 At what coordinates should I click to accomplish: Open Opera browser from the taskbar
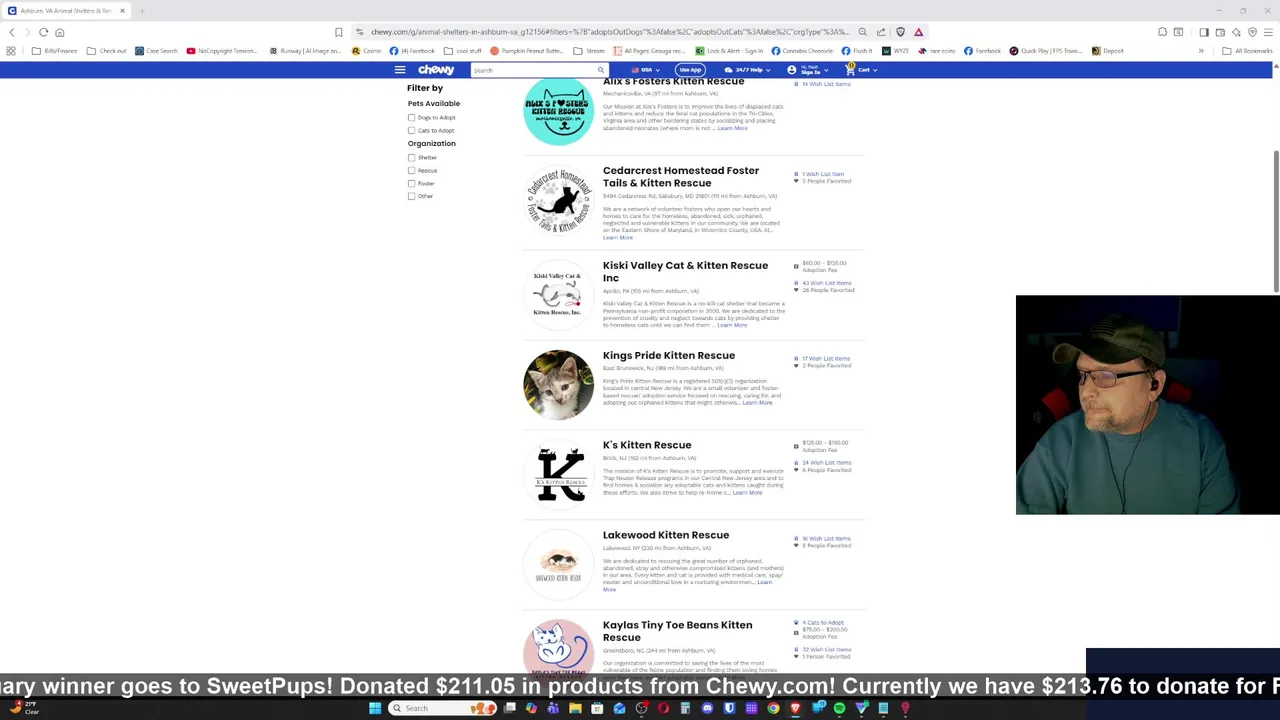[x=663, y=708]
